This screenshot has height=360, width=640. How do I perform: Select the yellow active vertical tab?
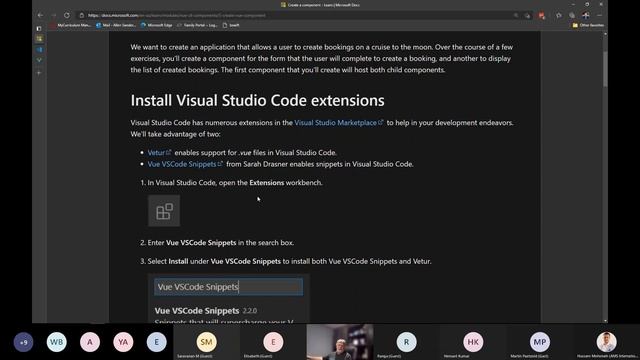39,39
